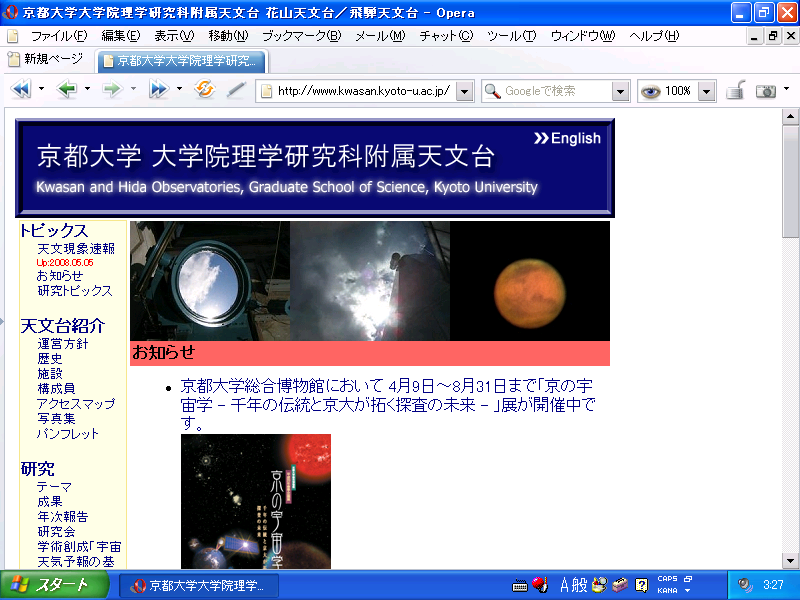The width and height of the screenshot is (800, 600).
Task: Toggle KANA indicator in language bar
Action: coord(667,590)
